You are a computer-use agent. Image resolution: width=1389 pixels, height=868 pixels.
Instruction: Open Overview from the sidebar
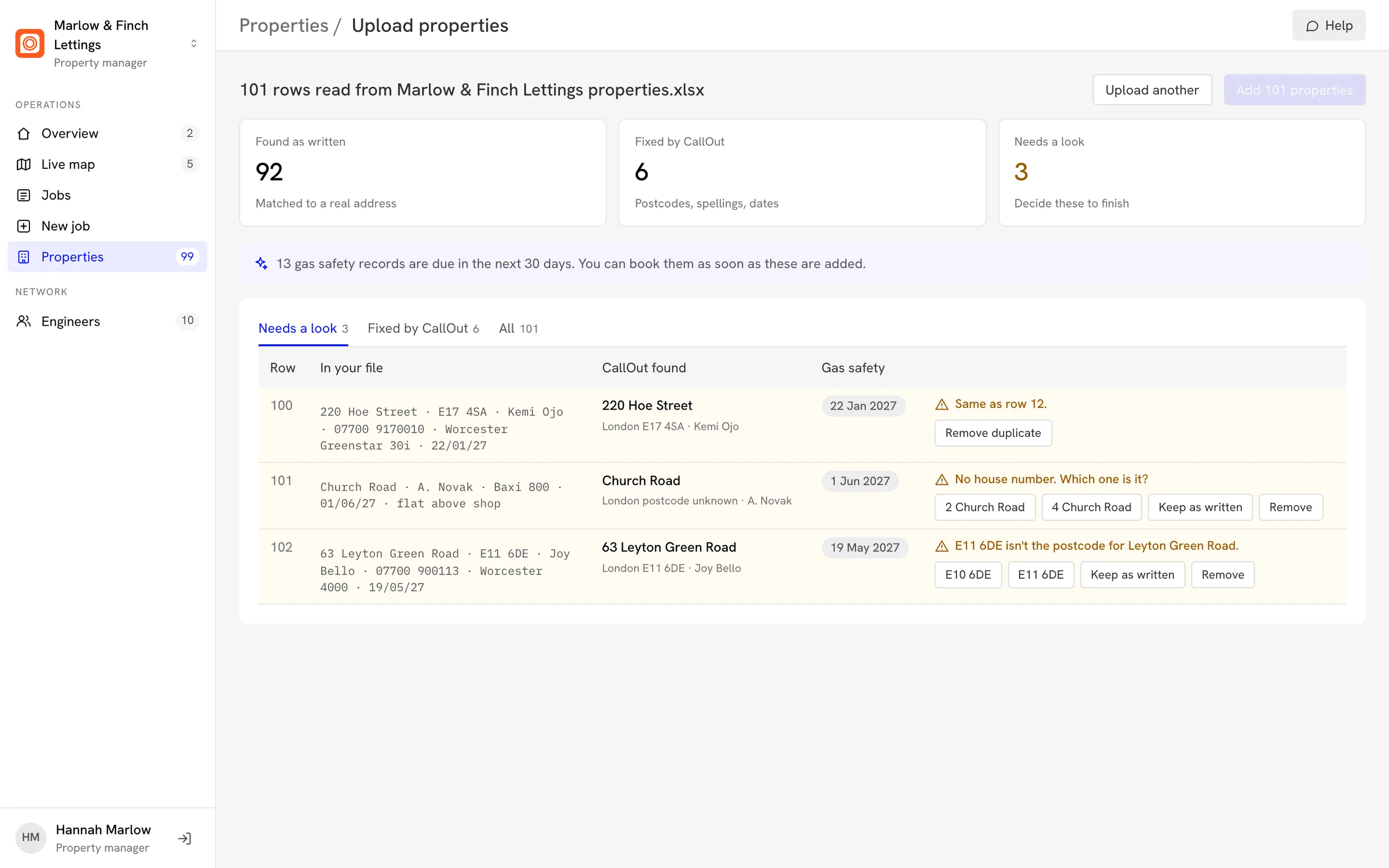click(108, 133)
